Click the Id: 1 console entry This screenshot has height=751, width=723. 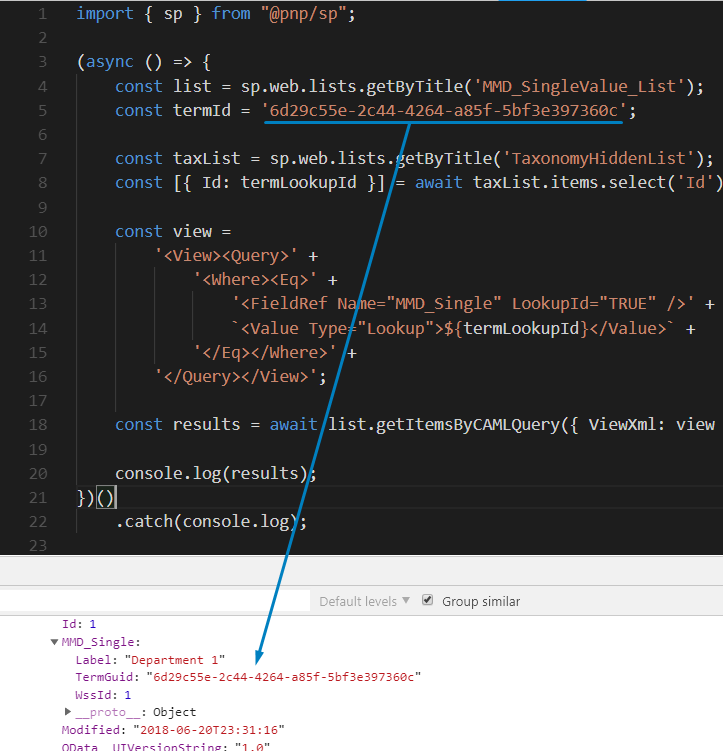pyautogui.click(x=79, y=624)
